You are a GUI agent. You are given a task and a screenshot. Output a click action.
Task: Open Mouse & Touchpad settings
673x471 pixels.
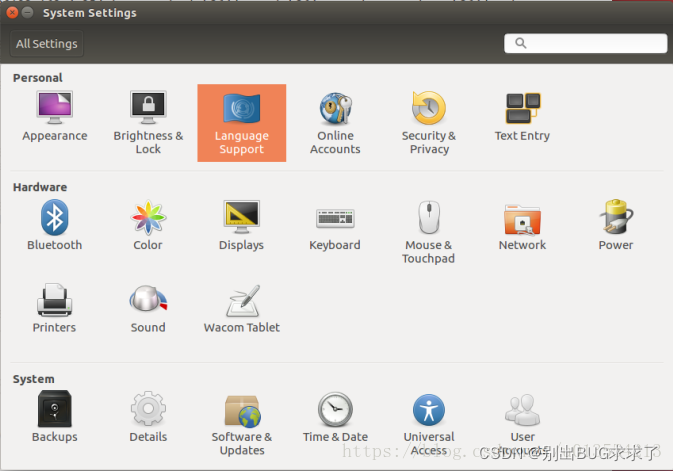429,232
